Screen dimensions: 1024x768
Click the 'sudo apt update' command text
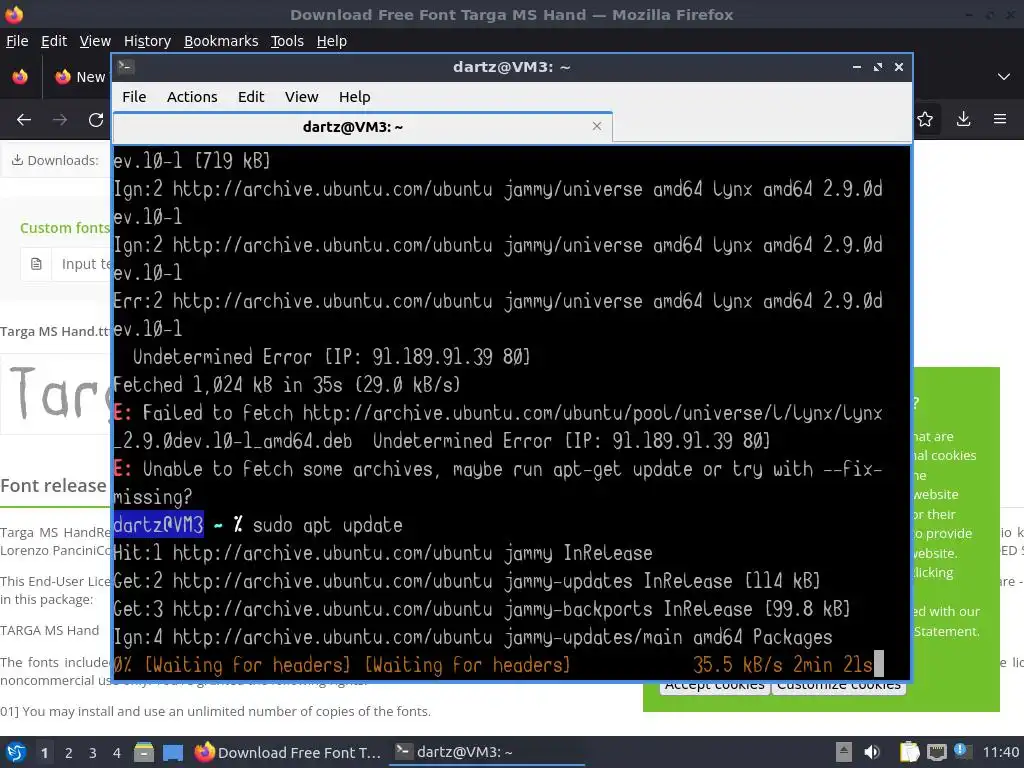click(327, 525)
